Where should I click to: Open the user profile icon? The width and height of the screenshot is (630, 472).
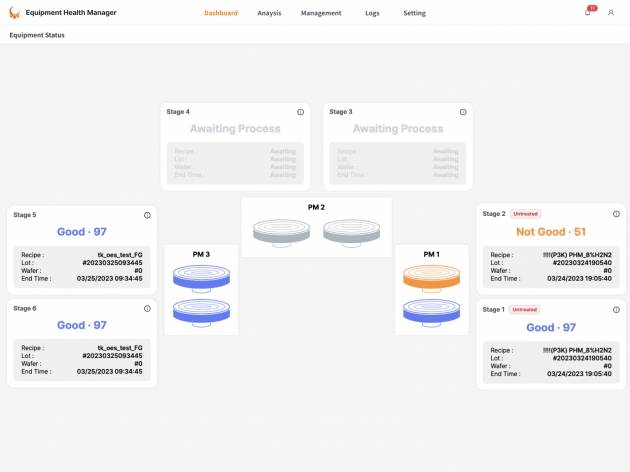611,13
